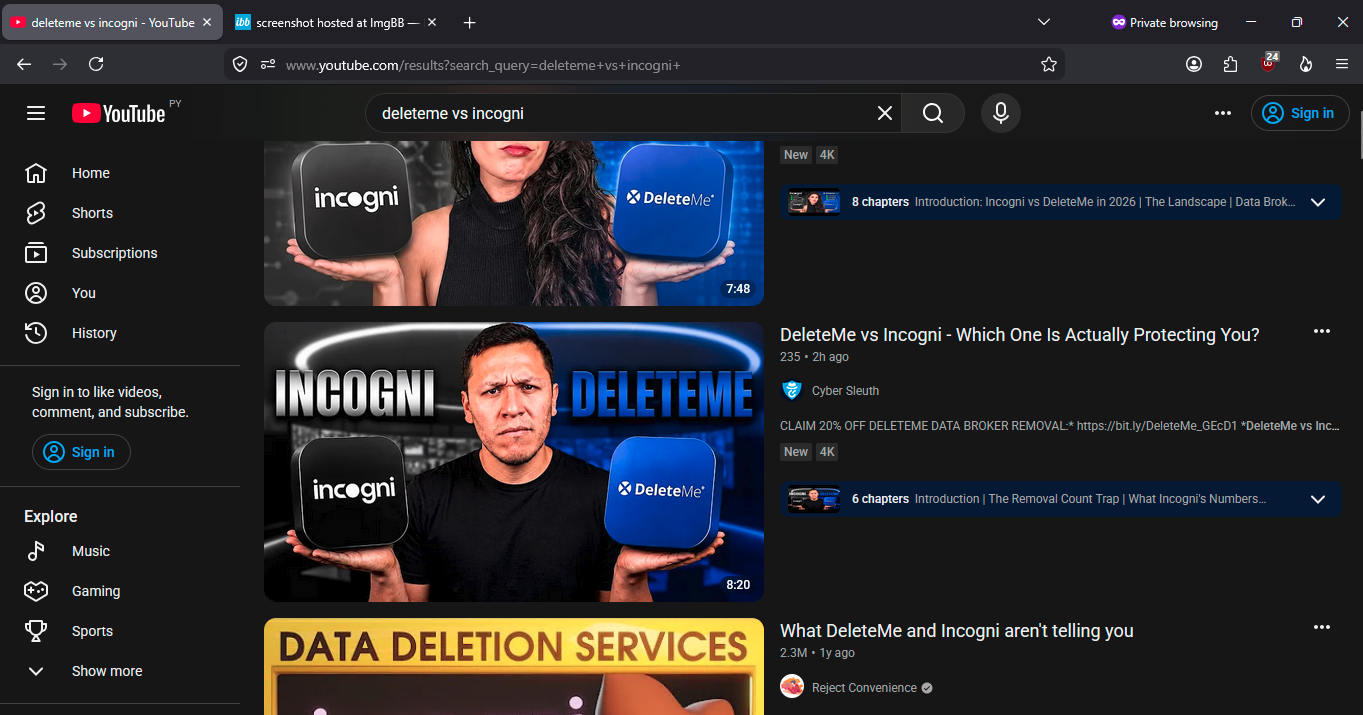The image size is (1363, 715).
Task: Click the browser Back arrow
Action: coord(24,64)
